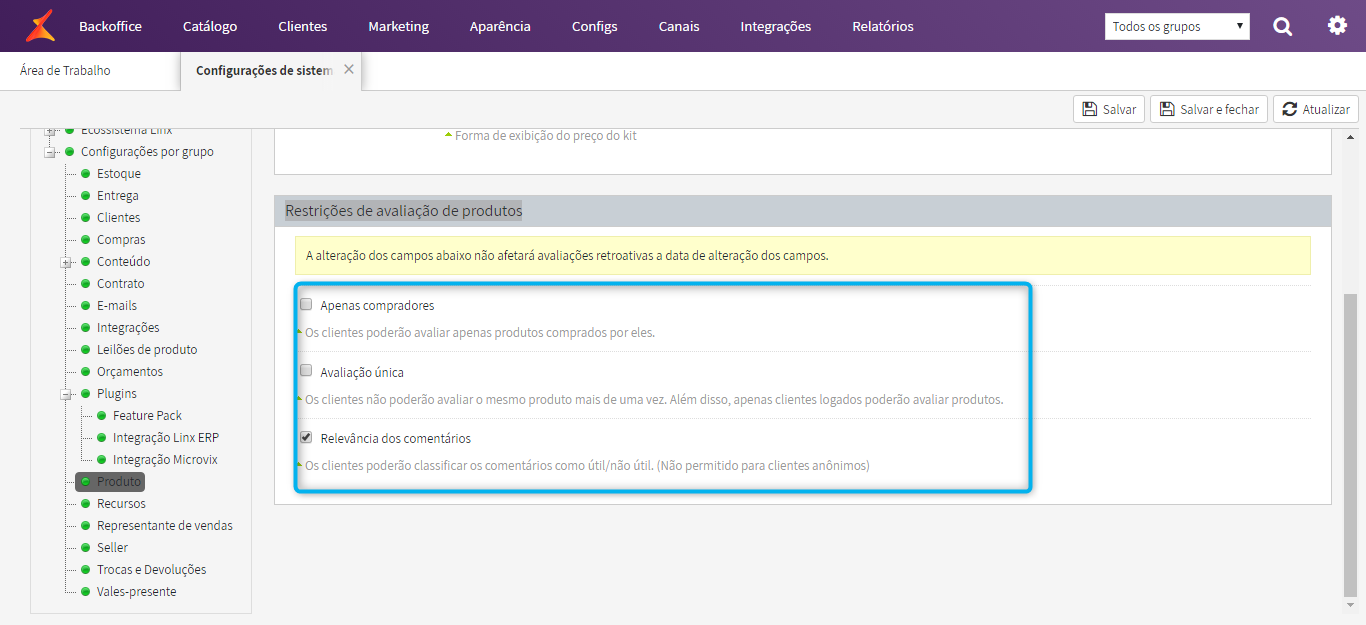This screenshot has width=1366, height=625.
Task: Open the Todos os grupos dropdown
Action: click(x=1177, y=26)
